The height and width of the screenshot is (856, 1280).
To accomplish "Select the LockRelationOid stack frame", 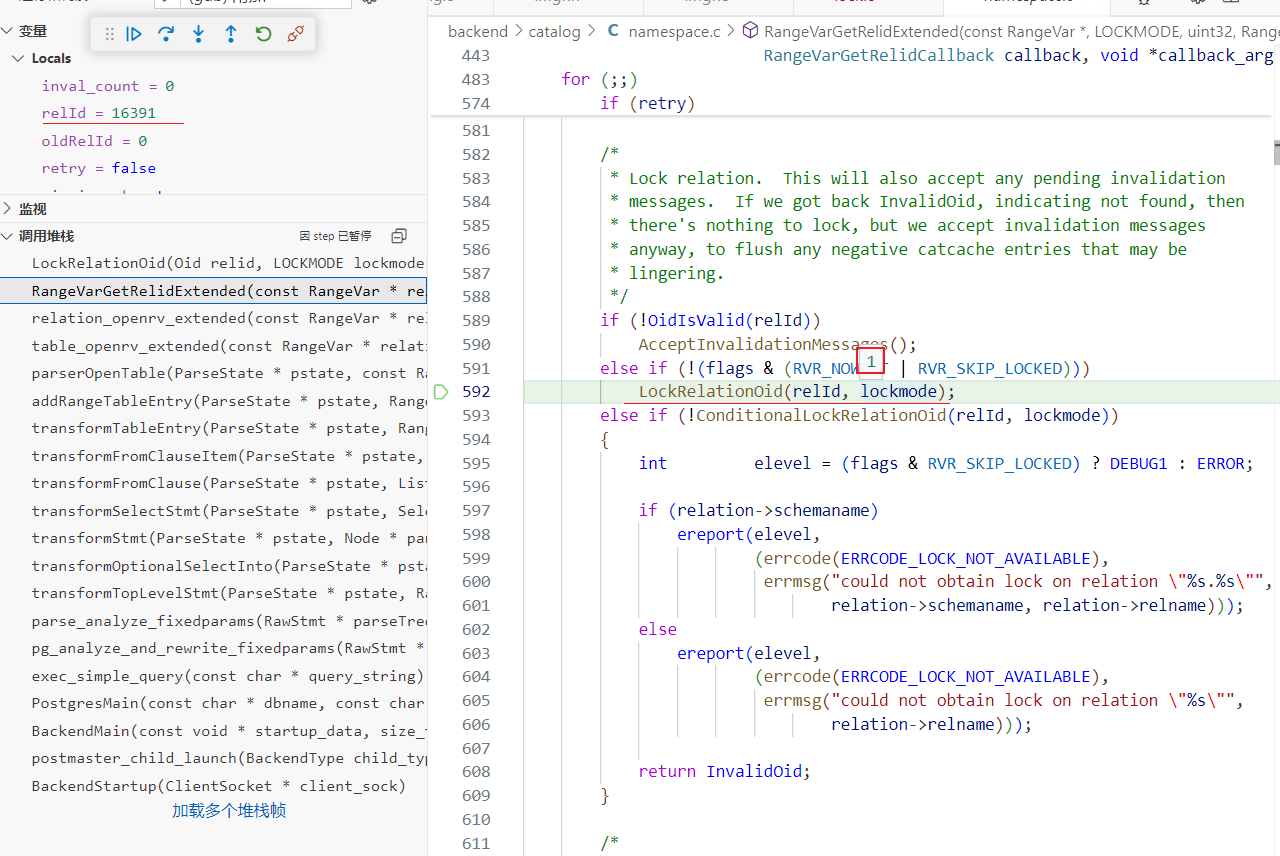I will pos(227,263).
